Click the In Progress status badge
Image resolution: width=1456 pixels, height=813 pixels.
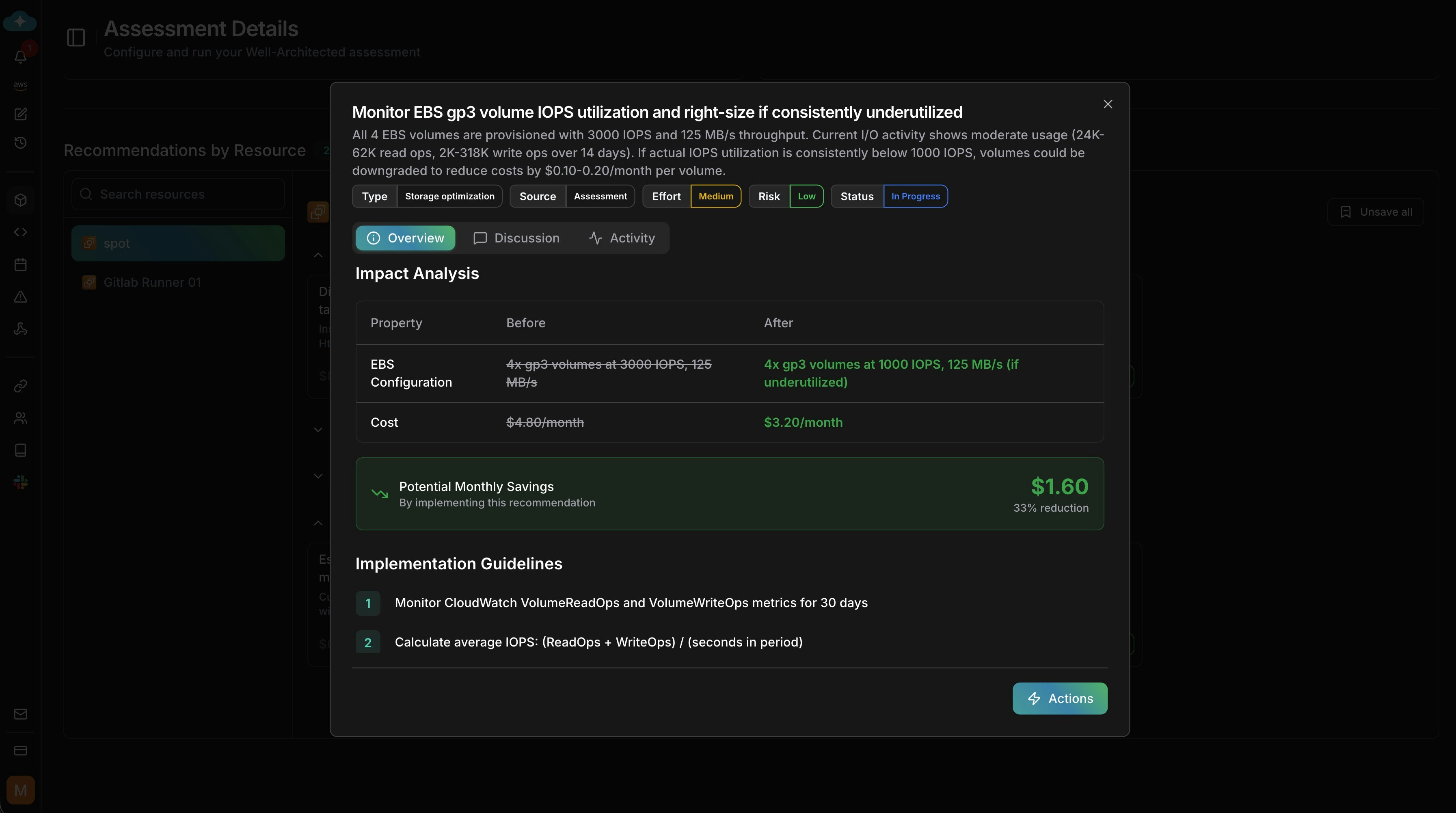pos(915,196)
